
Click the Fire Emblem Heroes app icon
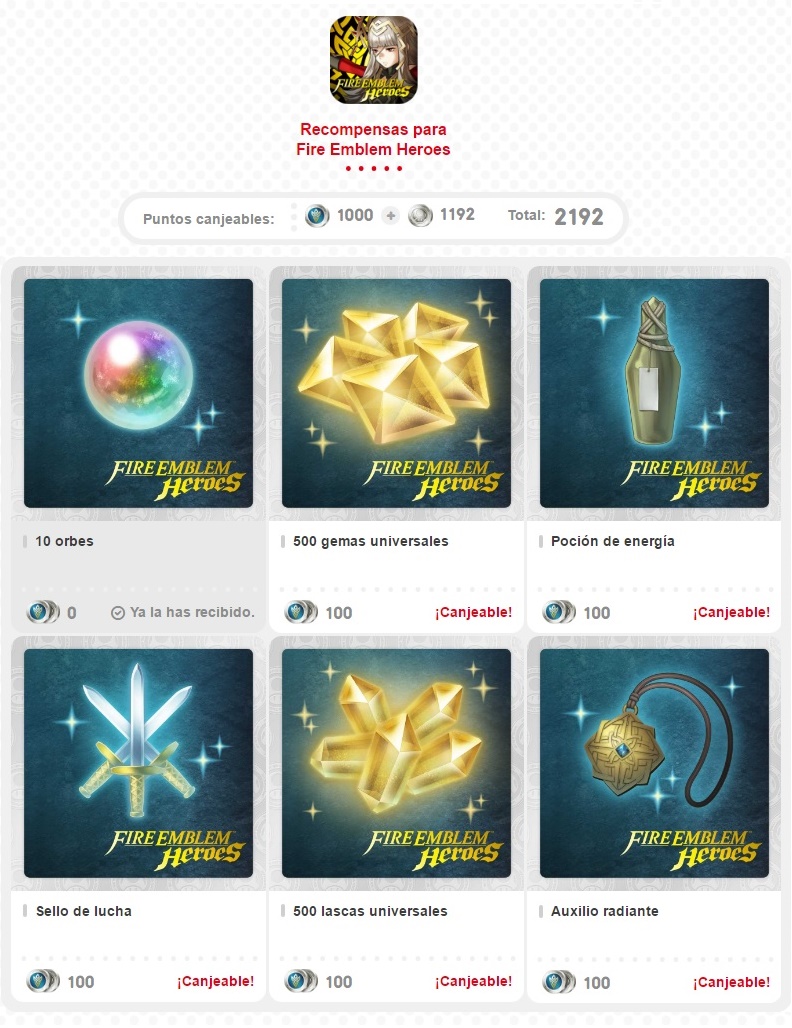[x=373, y=60]
